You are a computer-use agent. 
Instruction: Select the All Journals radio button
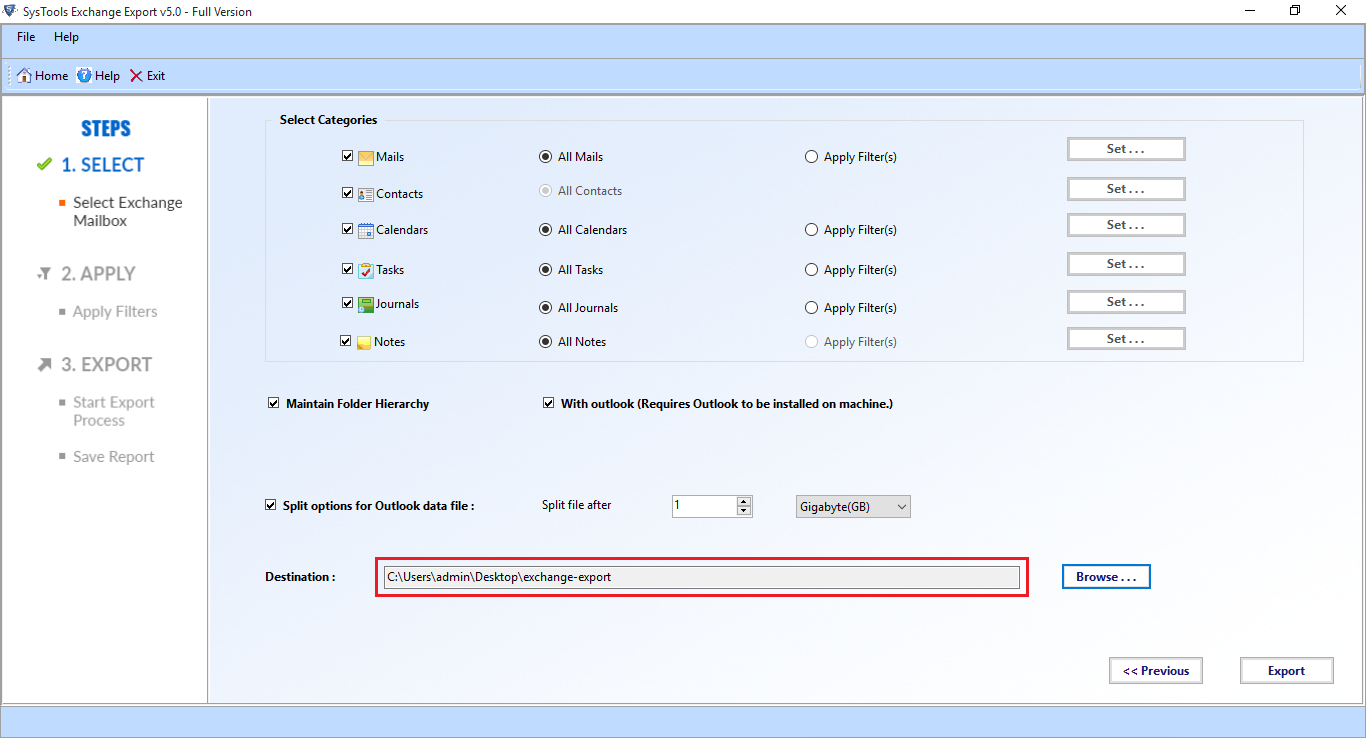pos(546,308)
